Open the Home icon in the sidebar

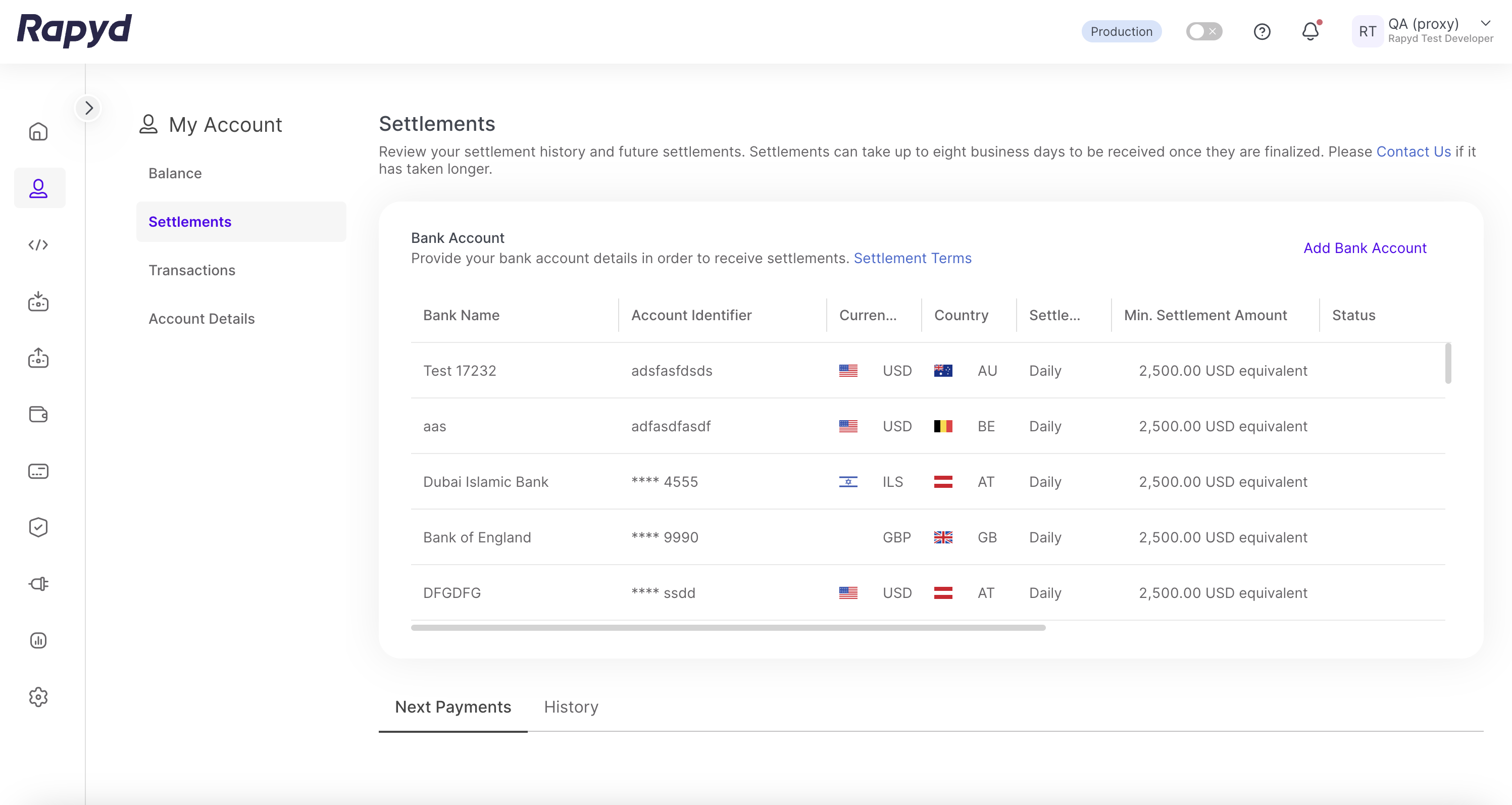[x=38, y=131]
